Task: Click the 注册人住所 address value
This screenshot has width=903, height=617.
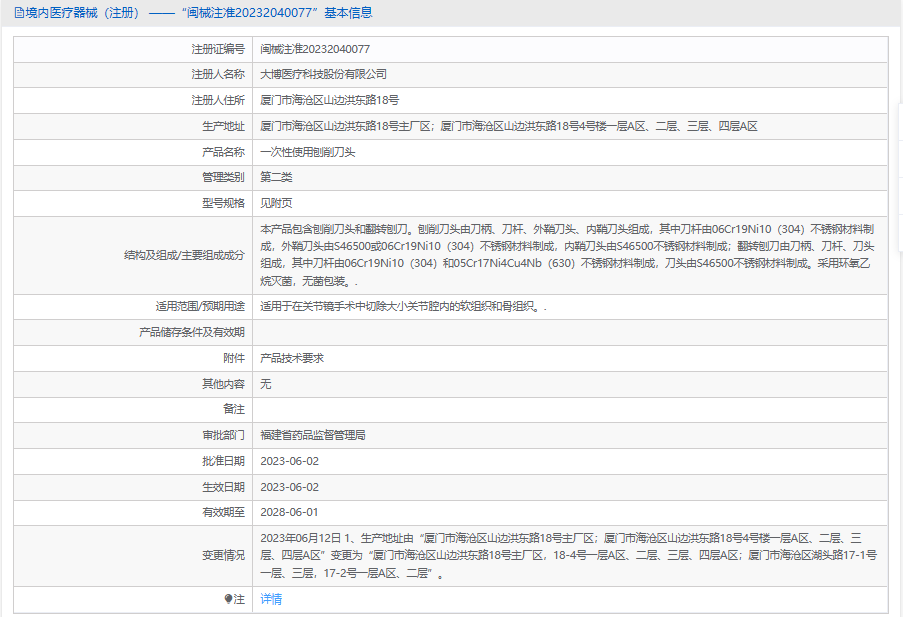Action: (329, 101)
